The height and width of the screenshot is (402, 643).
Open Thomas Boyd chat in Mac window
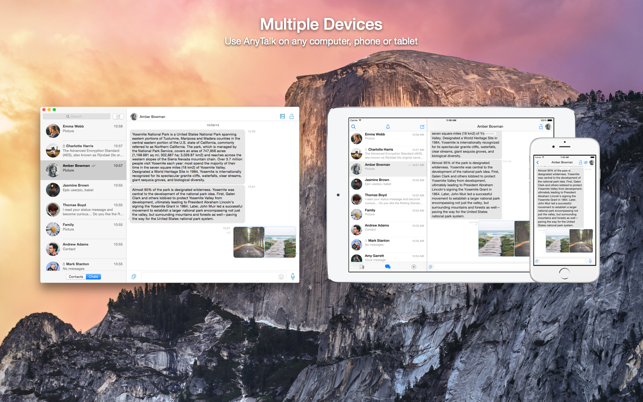84,210
